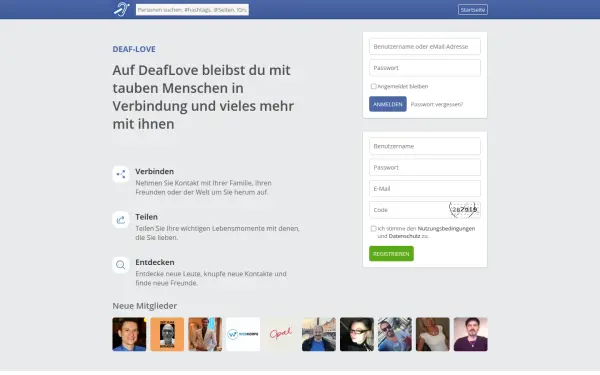This screenshot has width=600, height=375.
Task: Focus the Benutzername oder eMail-Adresse login field
Action: [x=425, y=47]
